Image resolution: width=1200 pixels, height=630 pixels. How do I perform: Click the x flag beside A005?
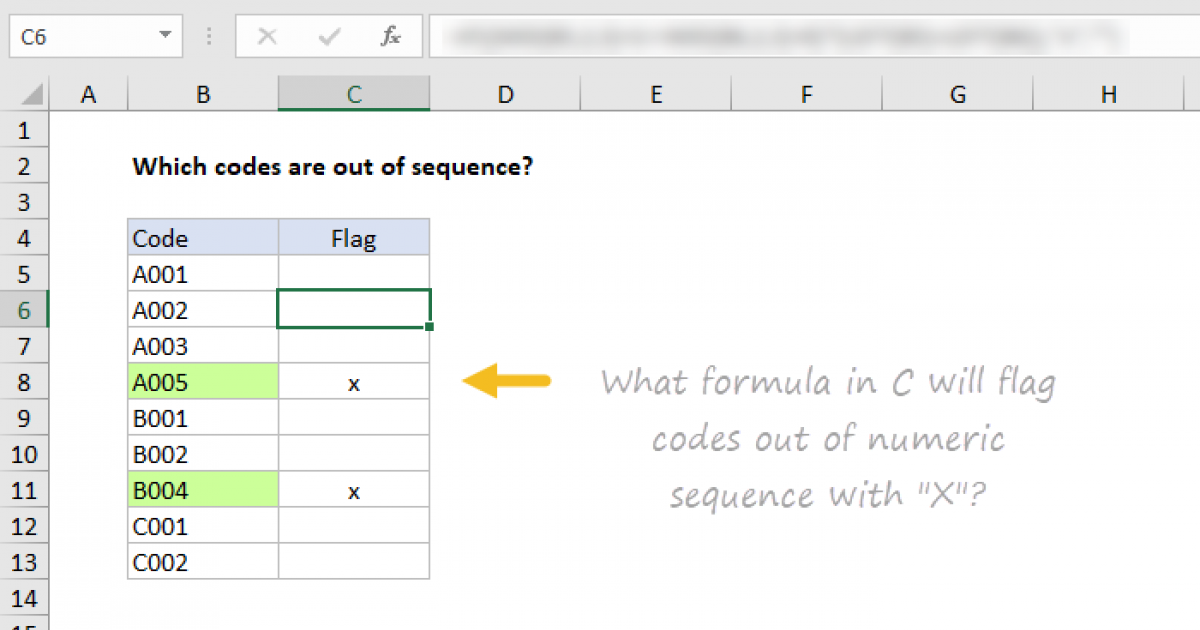click(353, 381)
